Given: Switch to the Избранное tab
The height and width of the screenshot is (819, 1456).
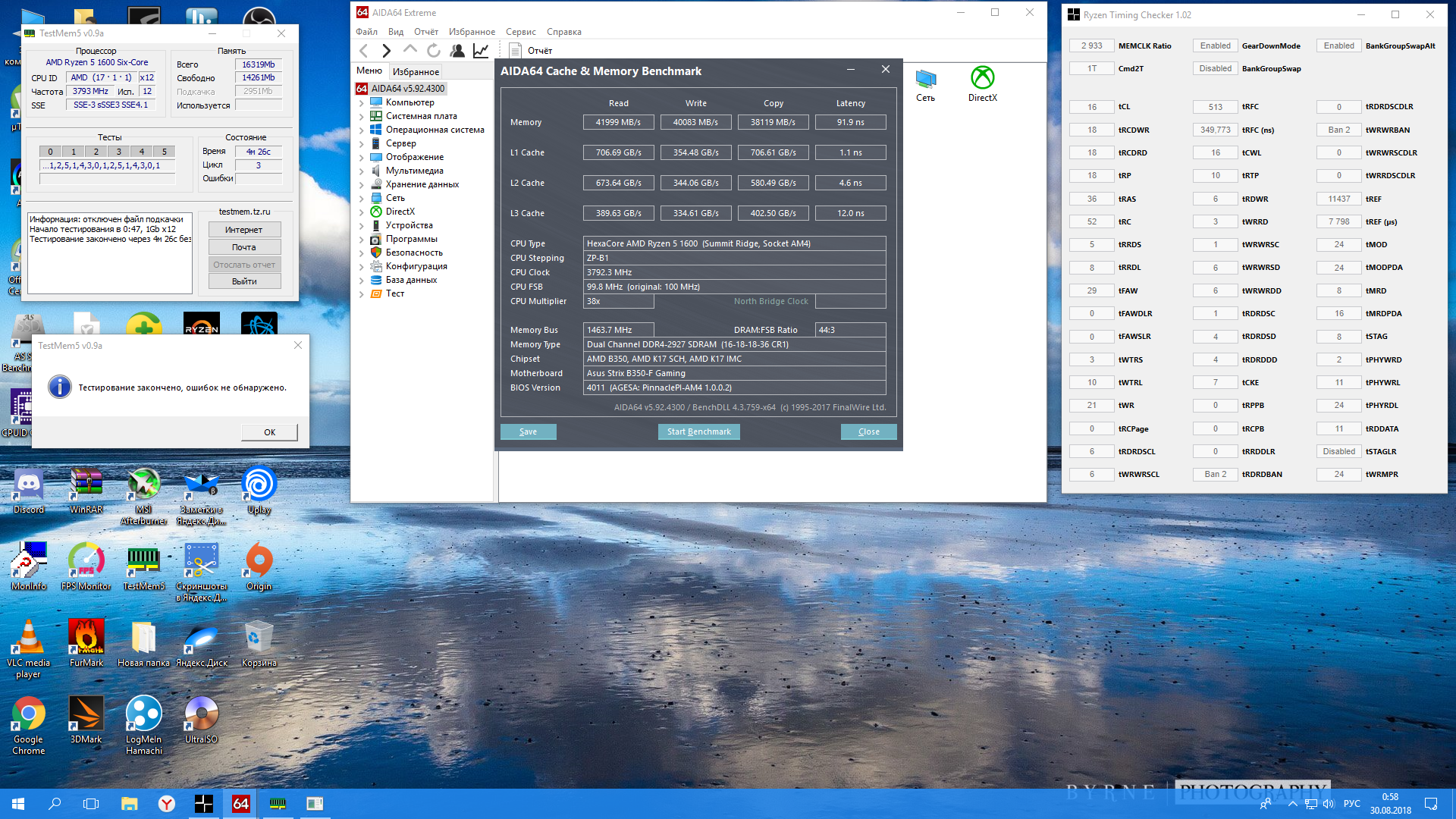Looking at the screenshot, I should pyautogui.click(x=416, y=71).
